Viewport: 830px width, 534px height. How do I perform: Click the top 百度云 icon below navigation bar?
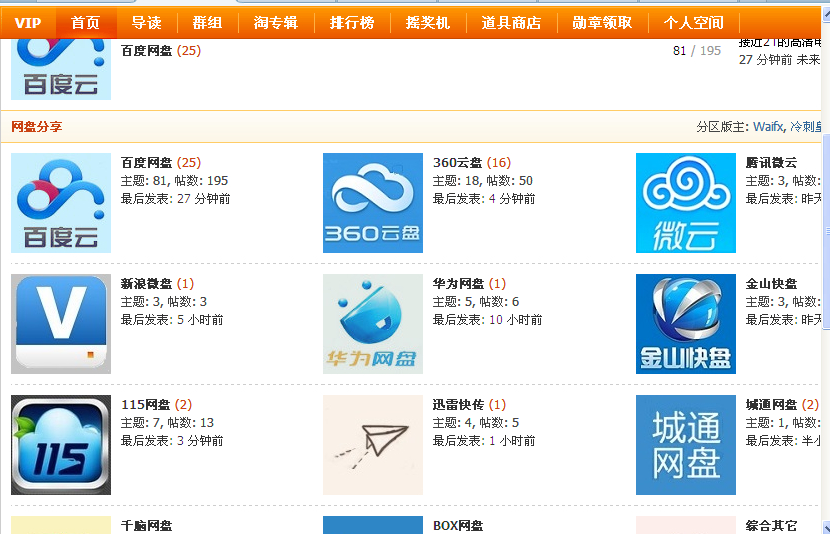[x=61, y=69]
